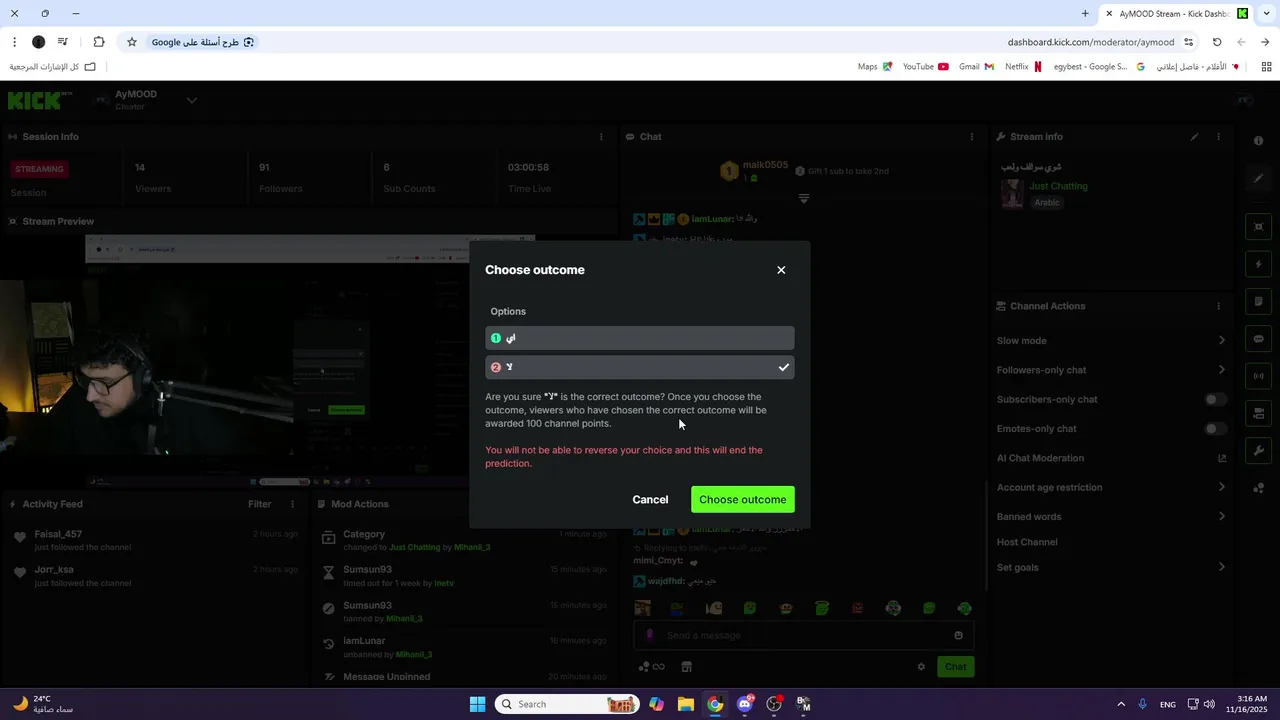Open Activity Feed three-dot menu
Image resolution: width=1280 pixels, height=720 pixels.
[292, 504]
